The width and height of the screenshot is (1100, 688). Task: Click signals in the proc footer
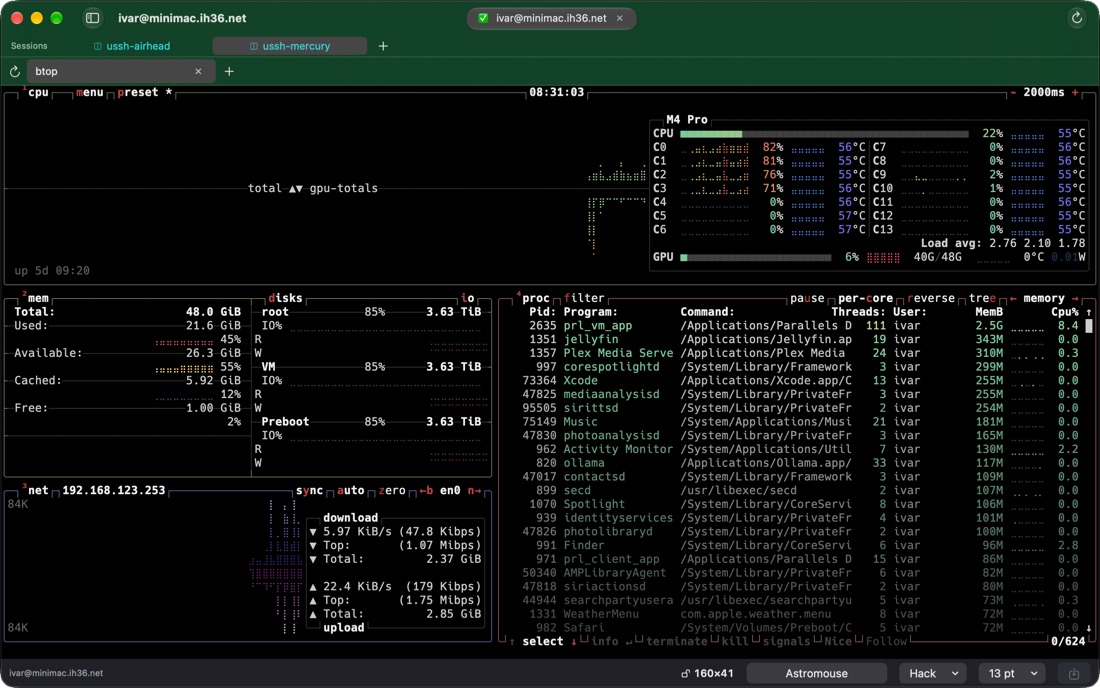[x=786, y=642]
